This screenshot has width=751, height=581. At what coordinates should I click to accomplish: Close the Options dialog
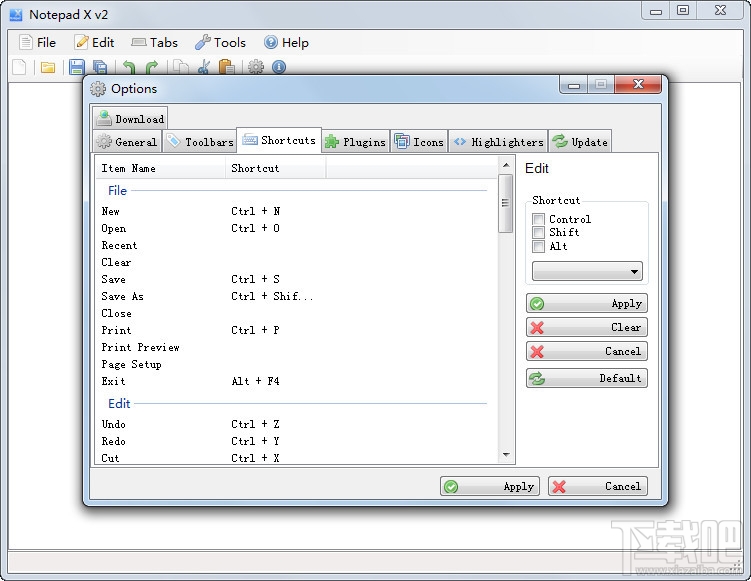638,84
